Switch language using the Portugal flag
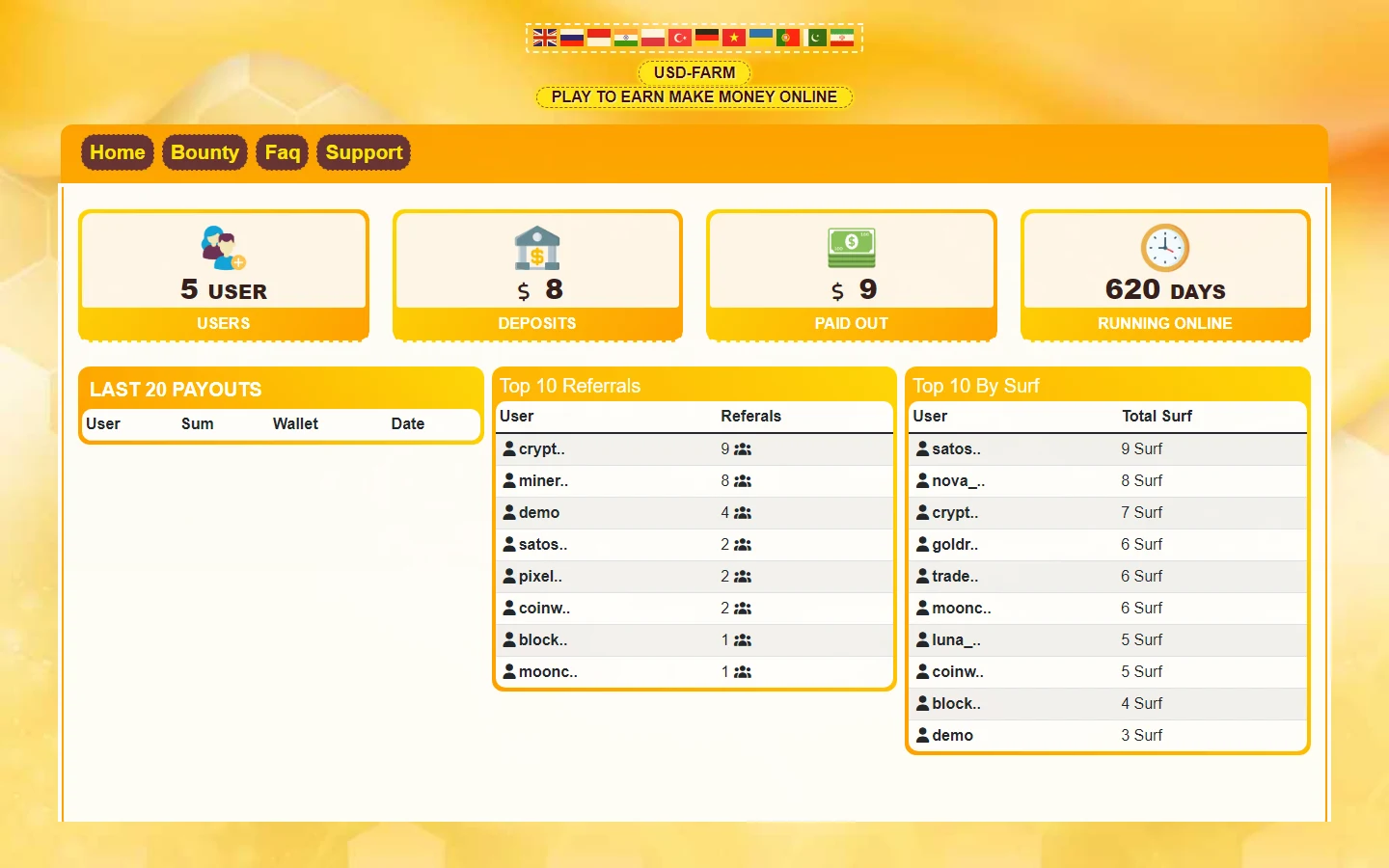This screenshot has width=1389, height=868. pyautogui.click(x=788, y=38)
